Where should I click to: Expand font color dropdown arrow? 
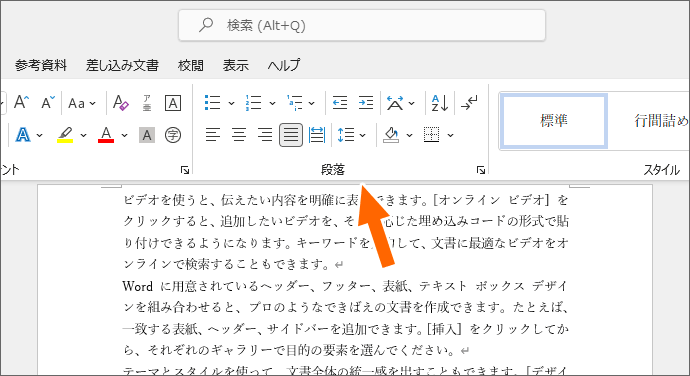pyautogui.click(x=125, y=135)
